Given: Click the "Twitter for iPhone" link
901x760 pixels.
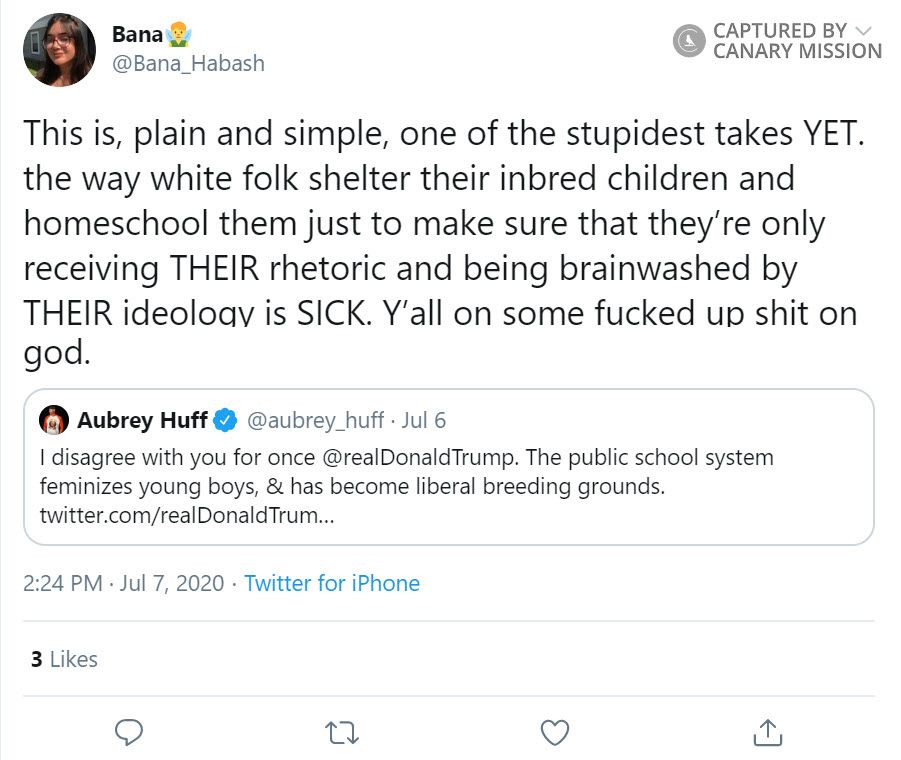Looking at the screenshot, I should point(332,583).
